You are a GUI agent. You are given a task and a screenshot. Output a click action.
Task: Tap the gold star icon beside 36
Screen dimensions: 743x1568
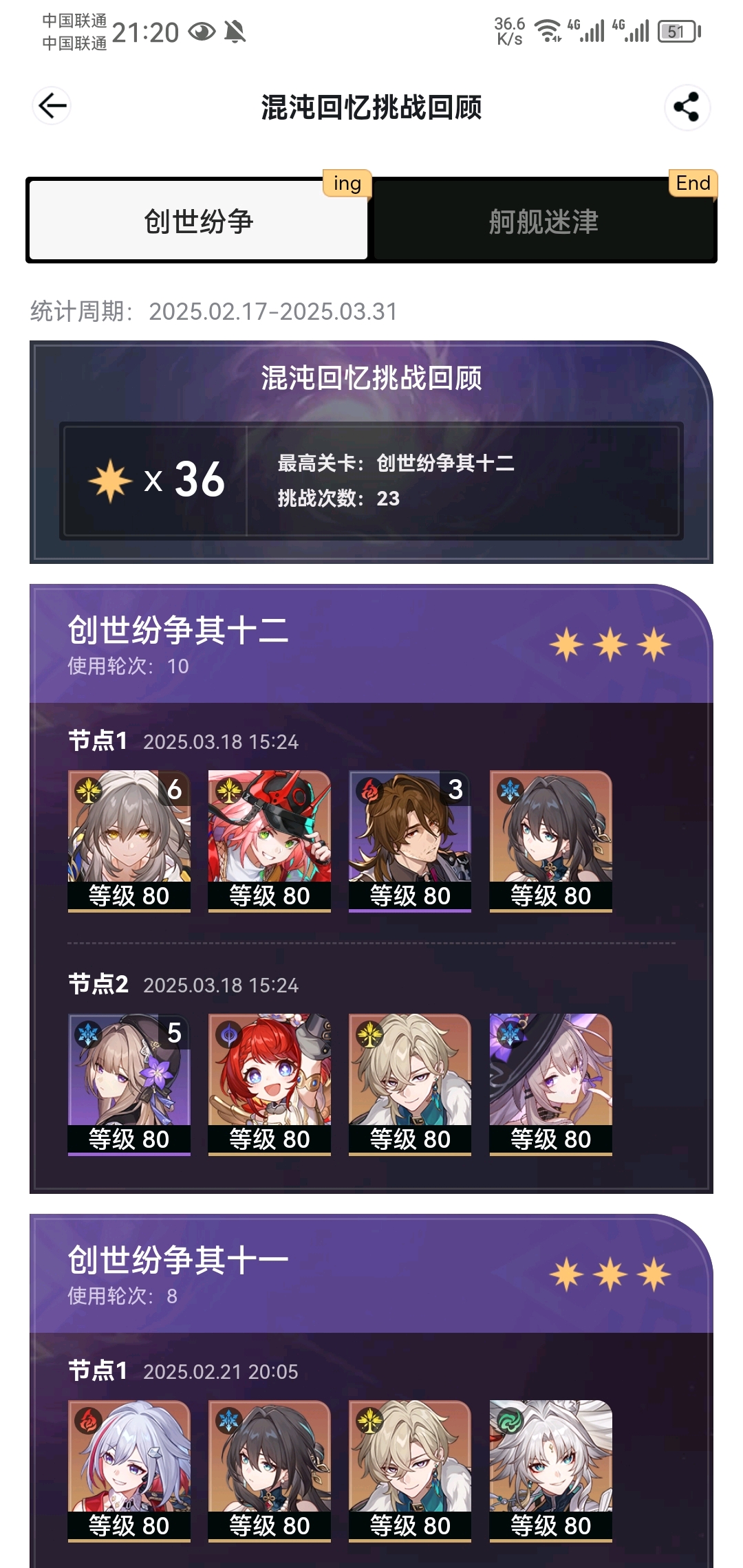(x=110, y=479)
